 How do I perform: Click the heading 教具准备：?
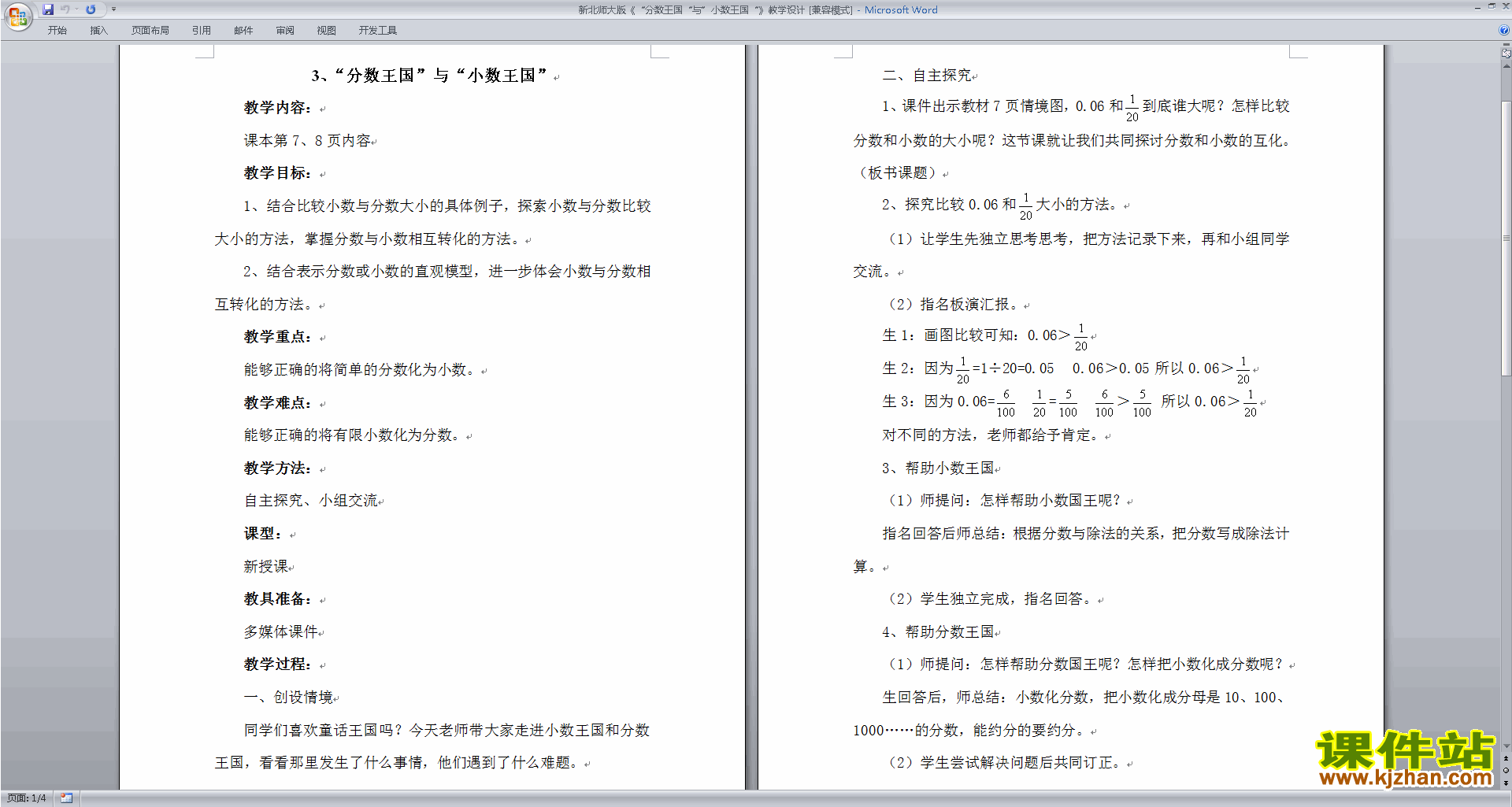click(x=278, y=599)
